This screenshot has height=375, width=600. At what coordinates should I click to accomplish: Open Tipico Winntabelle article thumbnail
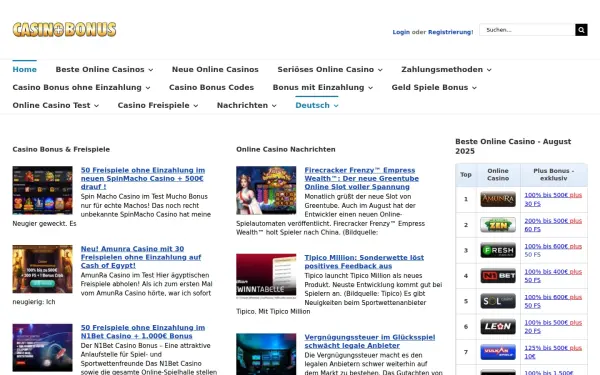coord(266,276)
